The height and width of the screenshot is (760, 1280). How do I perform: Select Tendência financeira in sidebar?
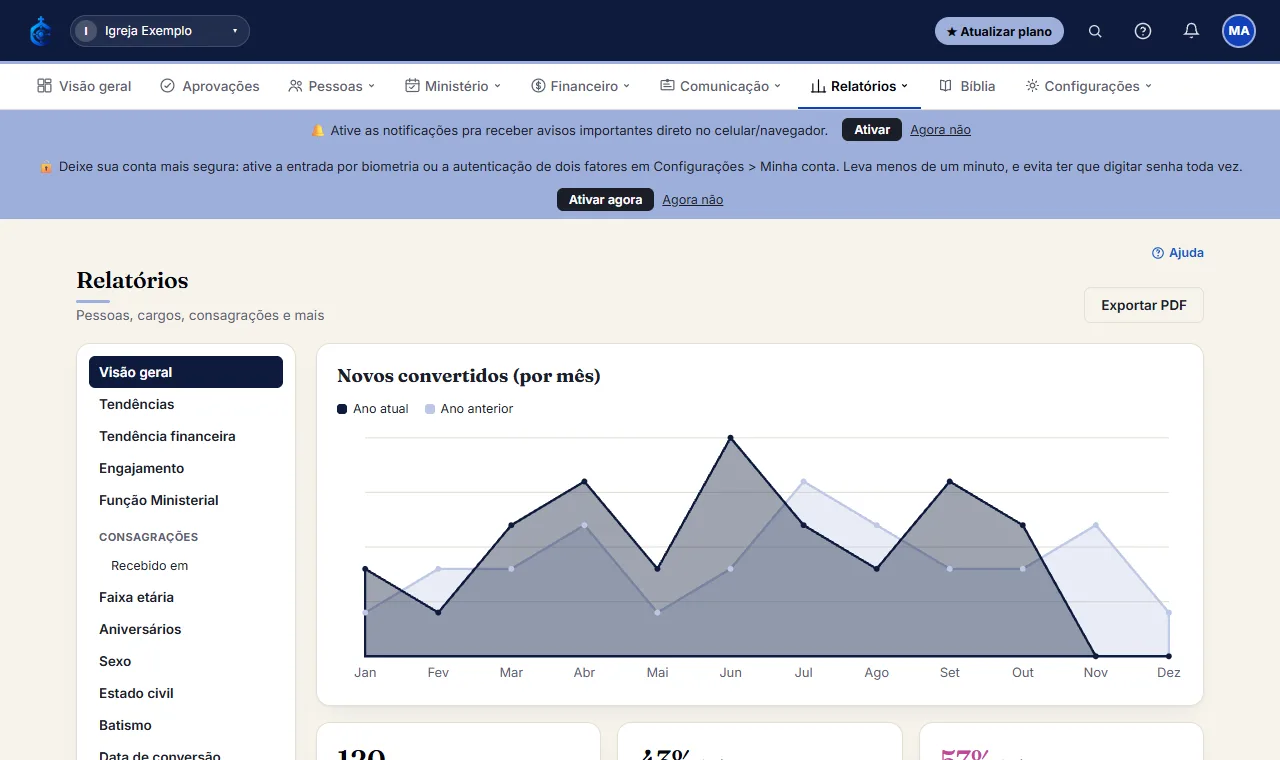pos(186,436)
